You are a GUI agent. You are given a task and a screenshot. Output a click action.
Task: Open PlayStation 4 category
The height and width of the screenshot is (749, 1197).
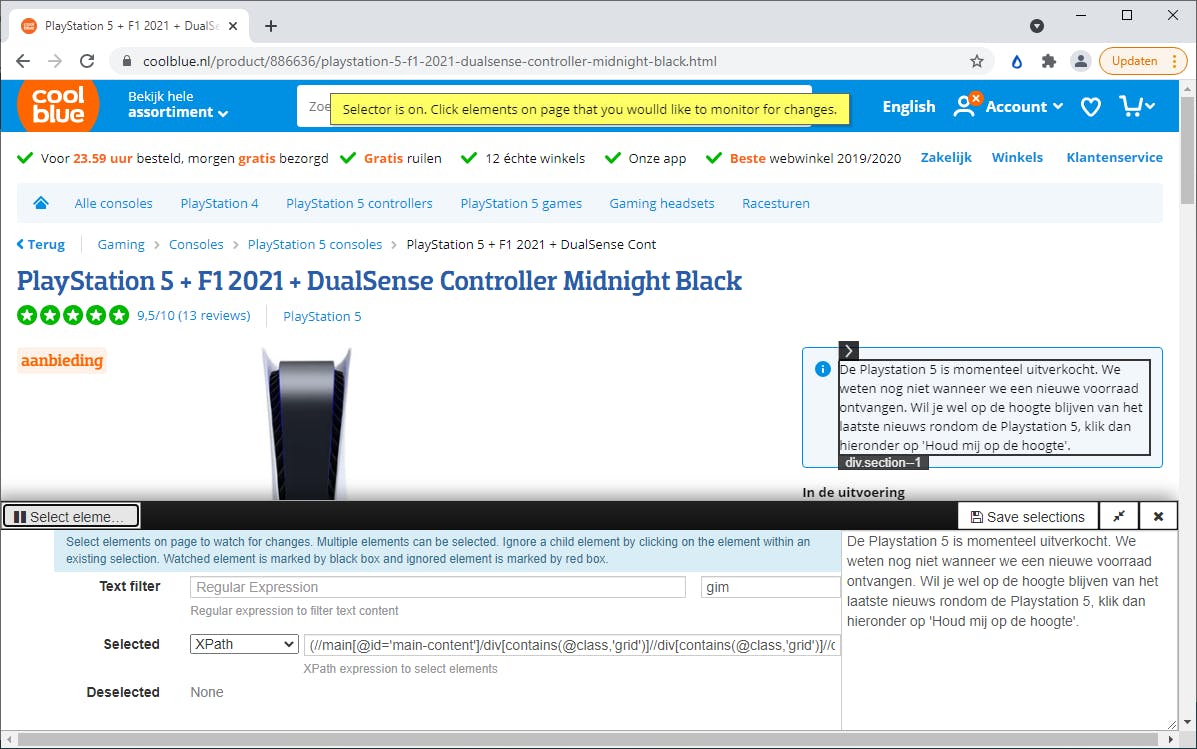pyautogui.click(x=219, y=203)
